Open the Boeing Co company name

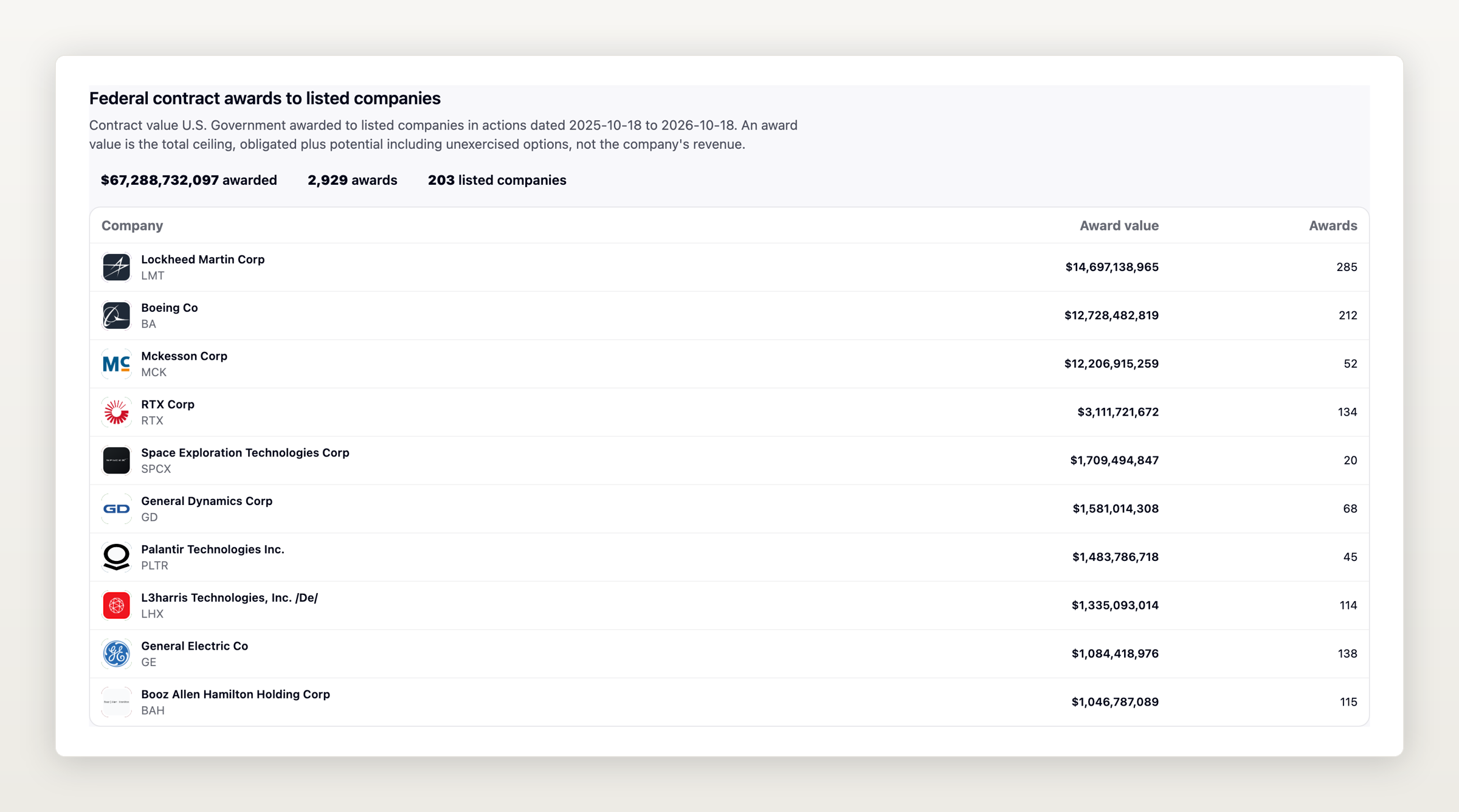pos(169,308)
